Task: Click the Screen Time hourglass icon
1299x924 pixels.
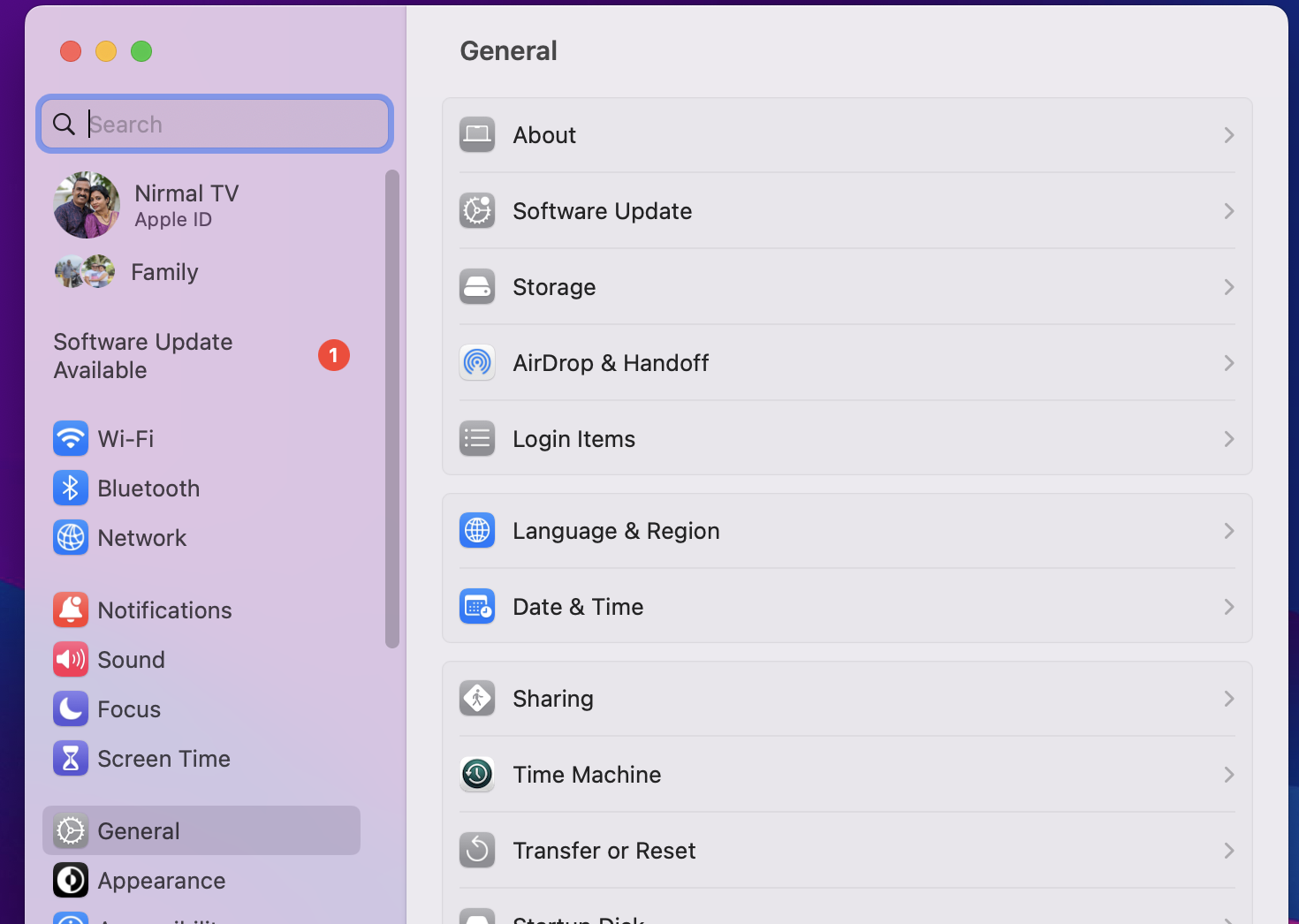Action: point(71,758)
